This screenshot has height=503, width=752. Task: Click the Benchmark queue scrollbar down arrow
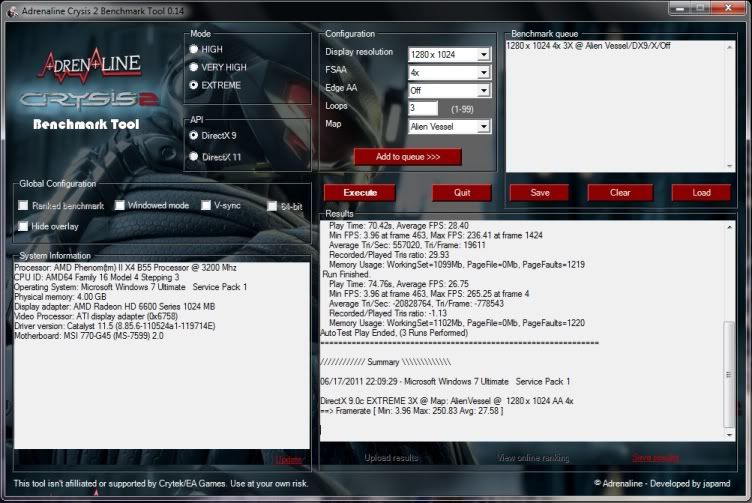pos(730,166)
